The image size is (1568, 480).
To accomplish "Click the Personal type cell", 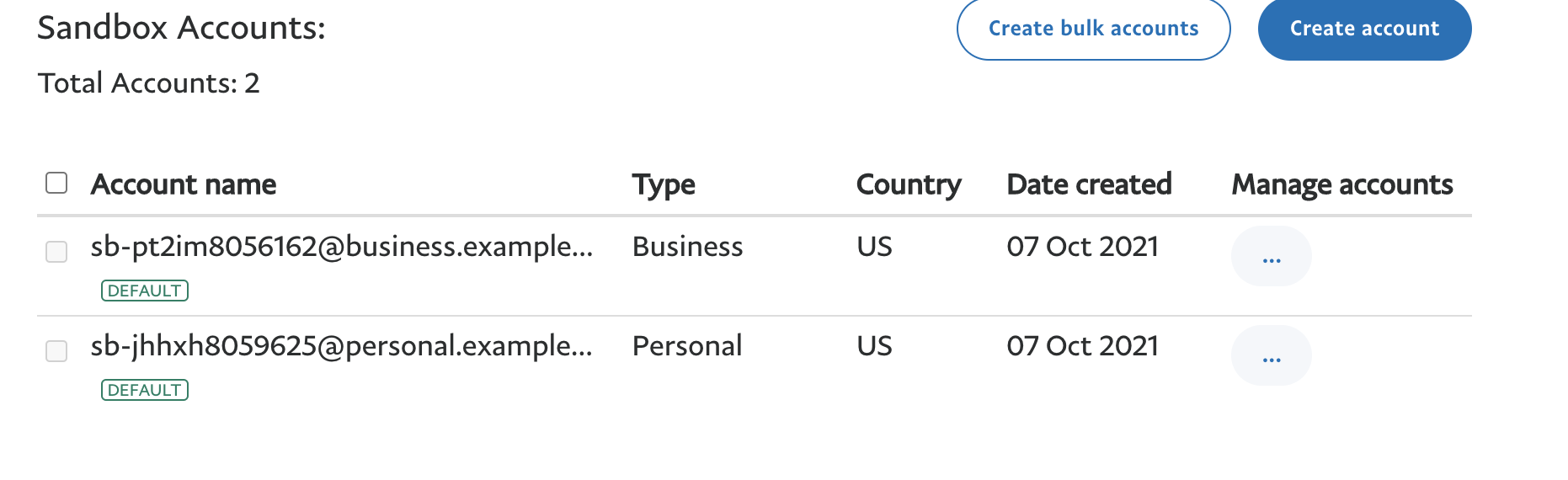I will pyautogui.click(x=687, y=346).
